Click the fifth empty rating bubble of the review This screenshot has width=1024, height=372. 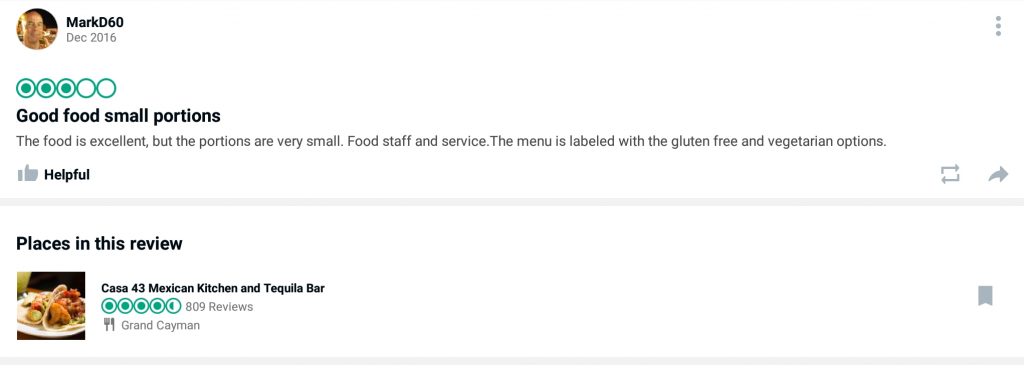point(106,88)
